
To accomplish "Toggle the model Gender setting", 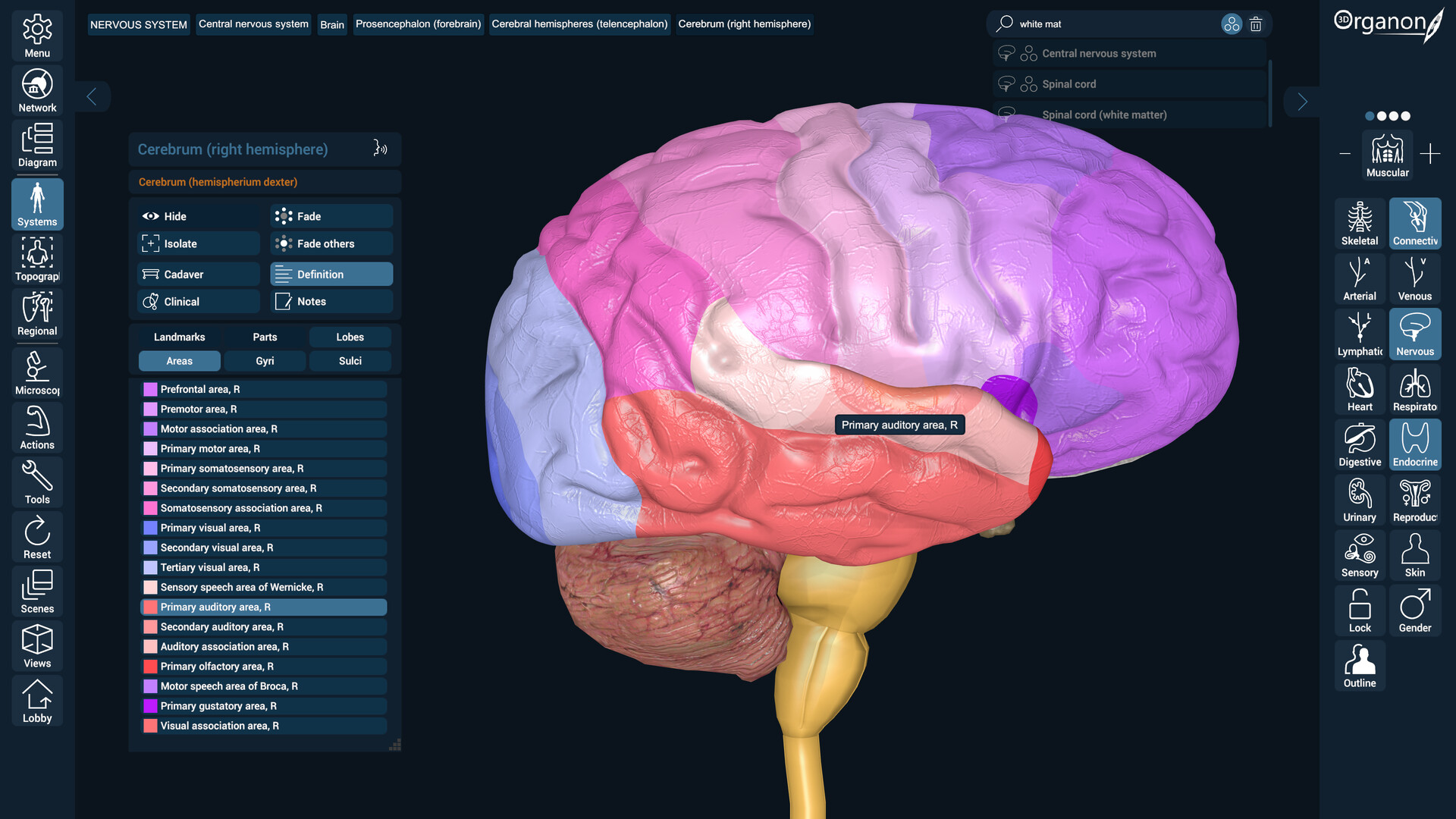I will (x=1414, y=610).
